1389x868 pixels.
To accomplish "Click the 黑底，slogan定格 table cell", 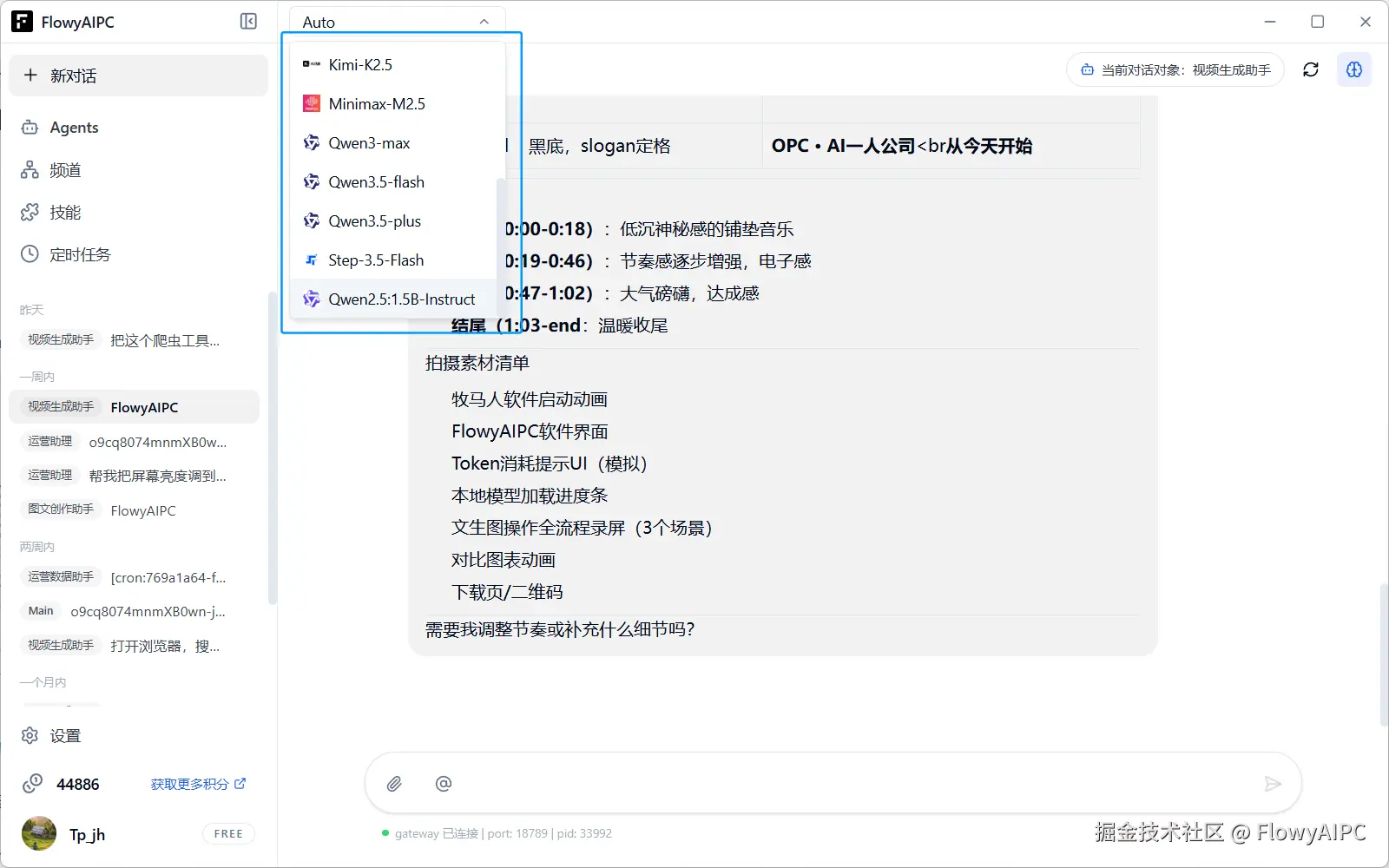I will 599,146.
